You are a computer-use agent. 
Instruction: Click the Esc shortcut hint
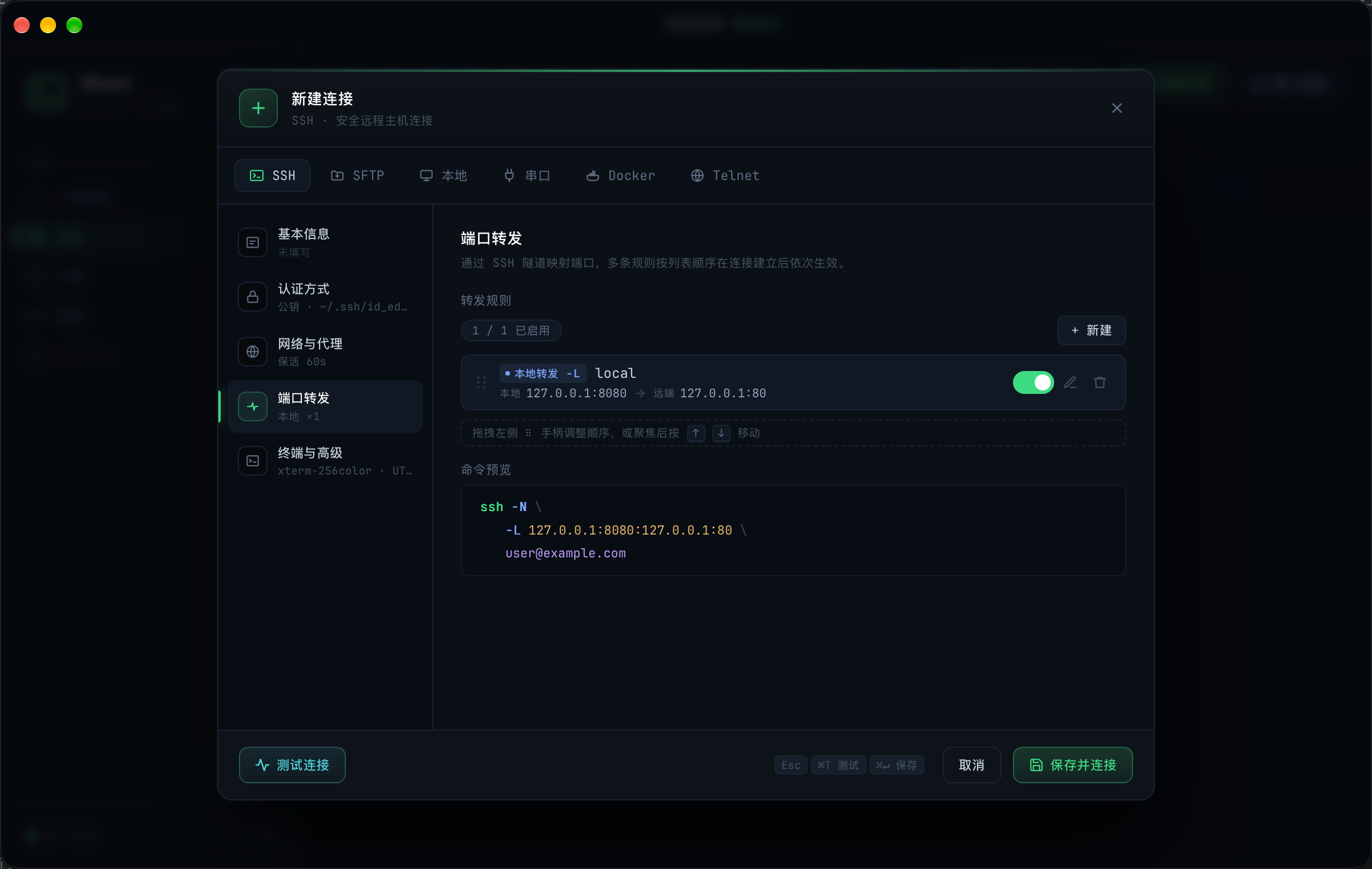click(791, 765)
